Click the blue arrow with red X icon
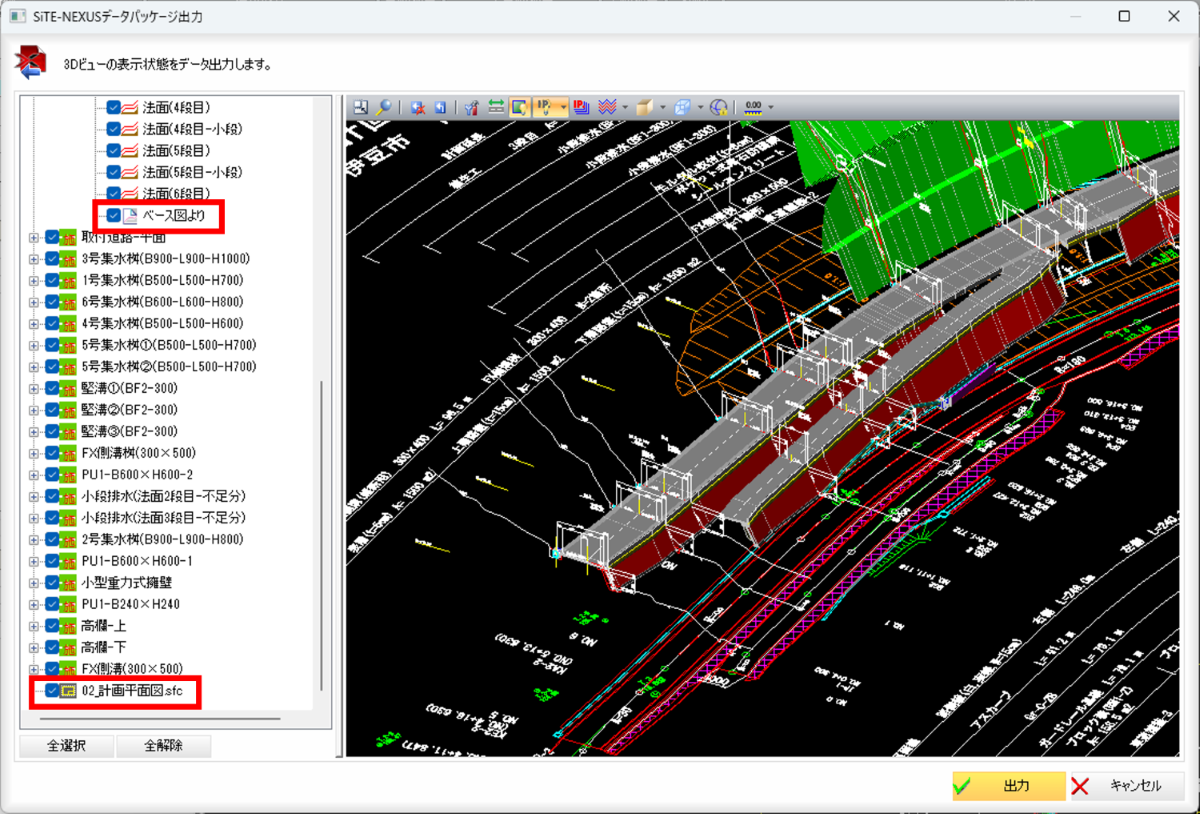This screenshot has height=814, width=1200. point(418,107)
